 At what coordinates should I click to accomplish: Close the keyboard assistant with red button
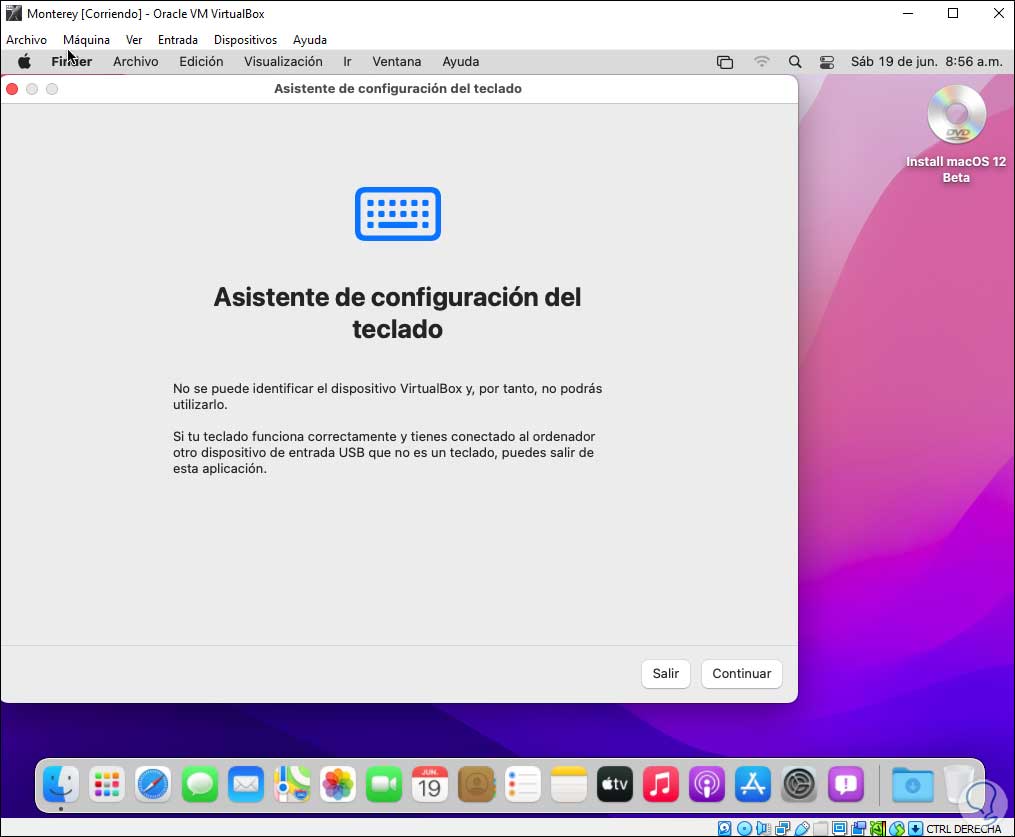click(12, 89)
